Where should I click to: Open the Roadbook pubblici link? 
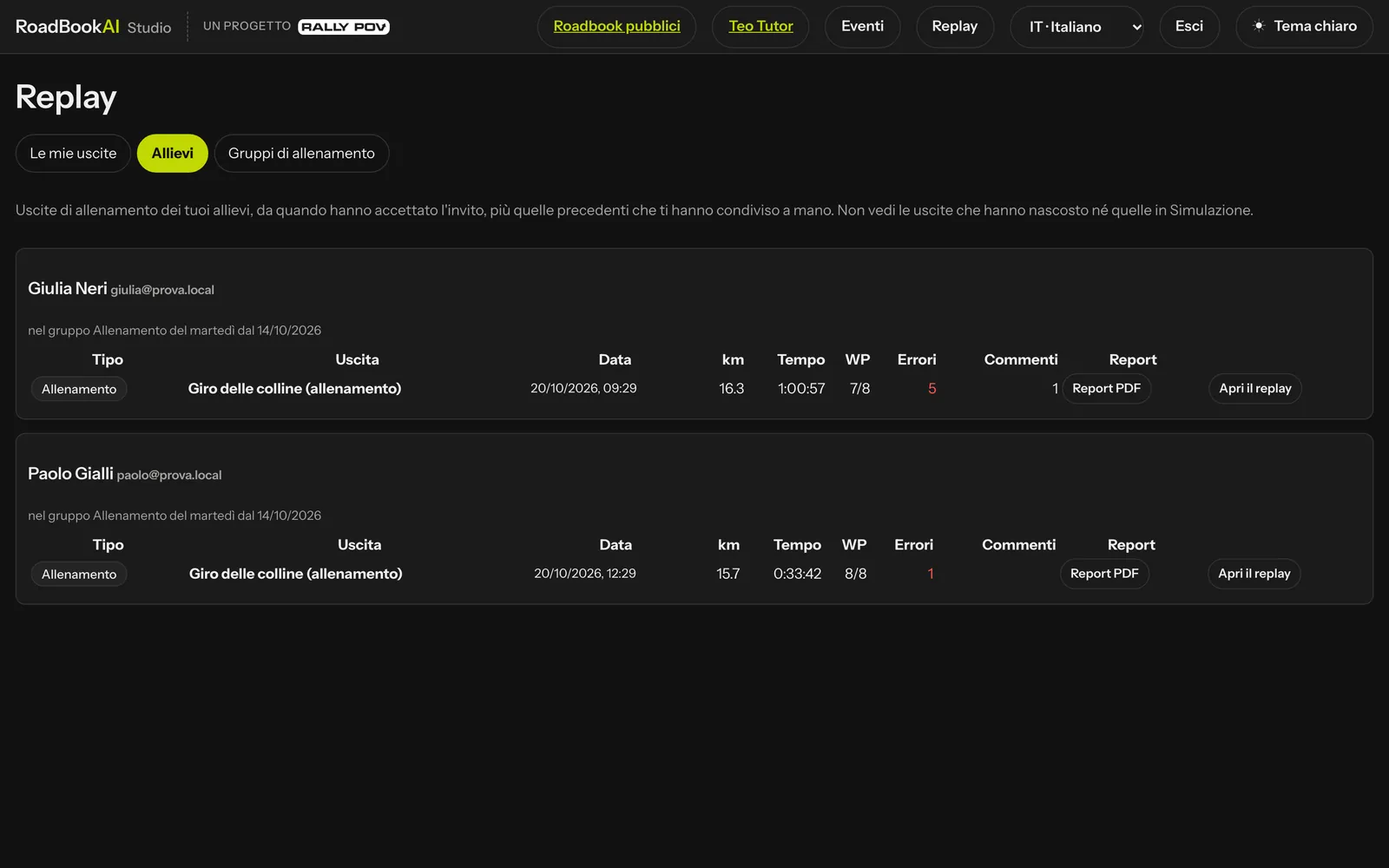616,27
